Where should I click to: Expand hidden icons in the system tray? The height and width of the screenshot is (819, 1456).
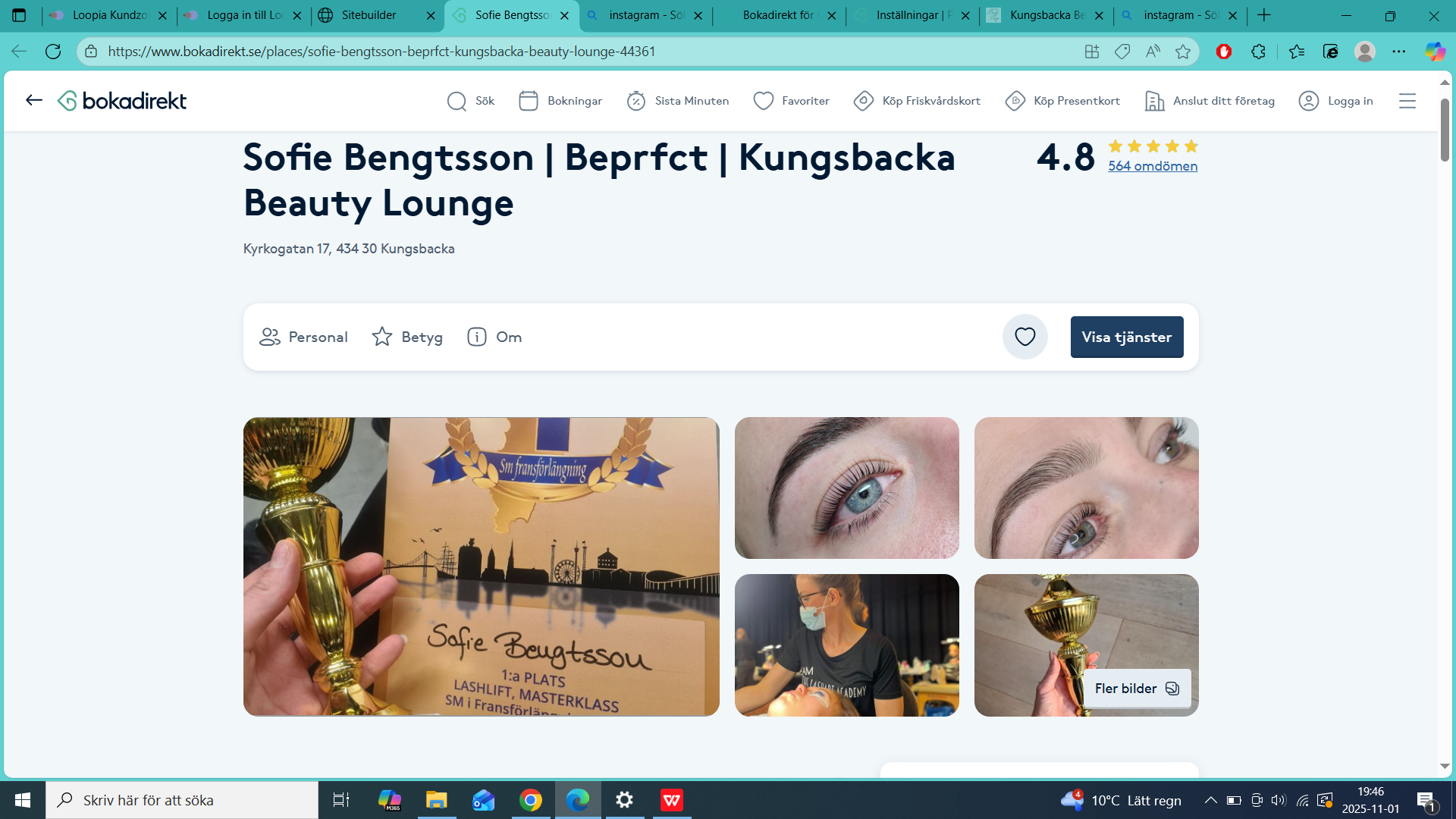coord(1211,800)
